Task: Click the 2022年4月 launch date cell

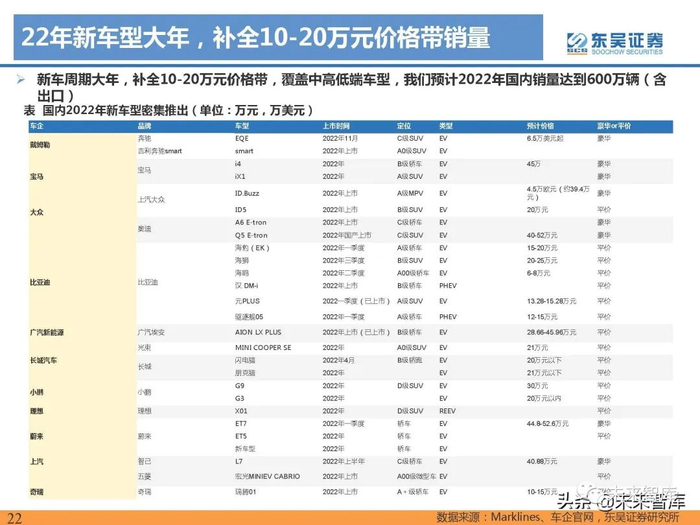Action: [338, 360]
